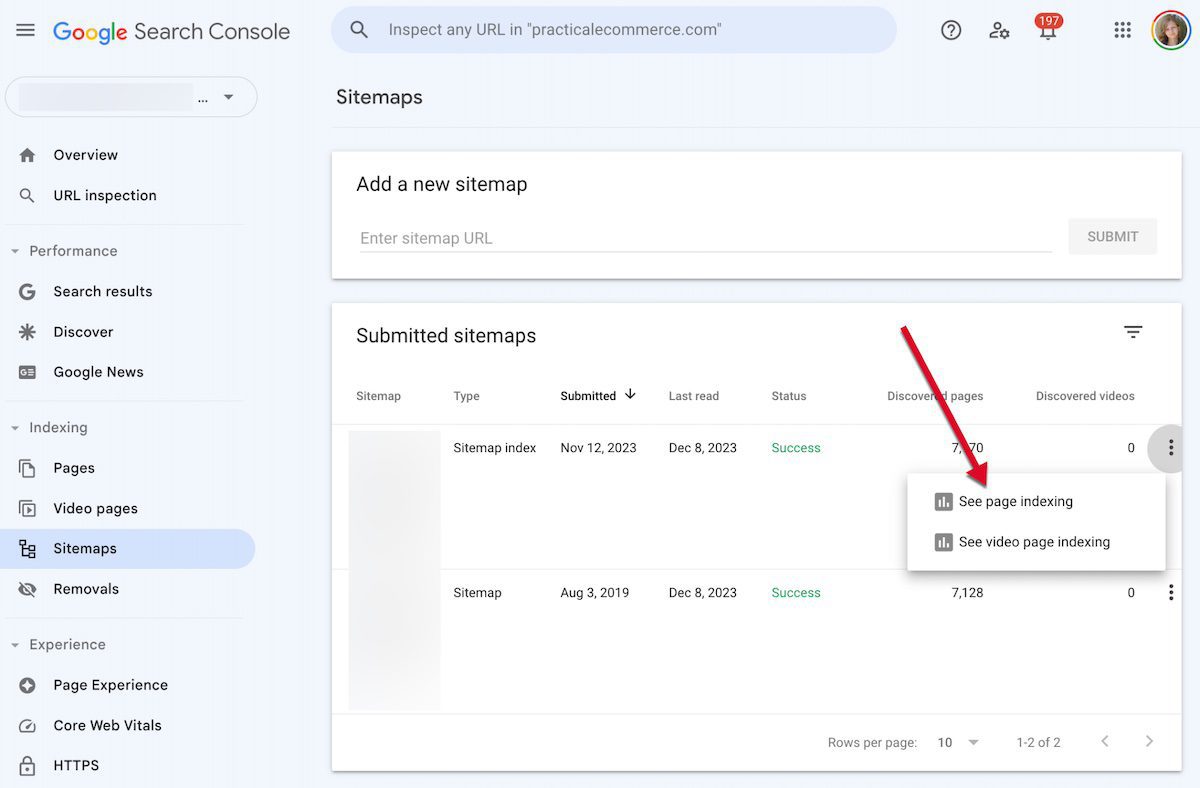Screen dimensions: 1200x788
Task: Collapse the Experience section
Action: [x=15, y=645]
